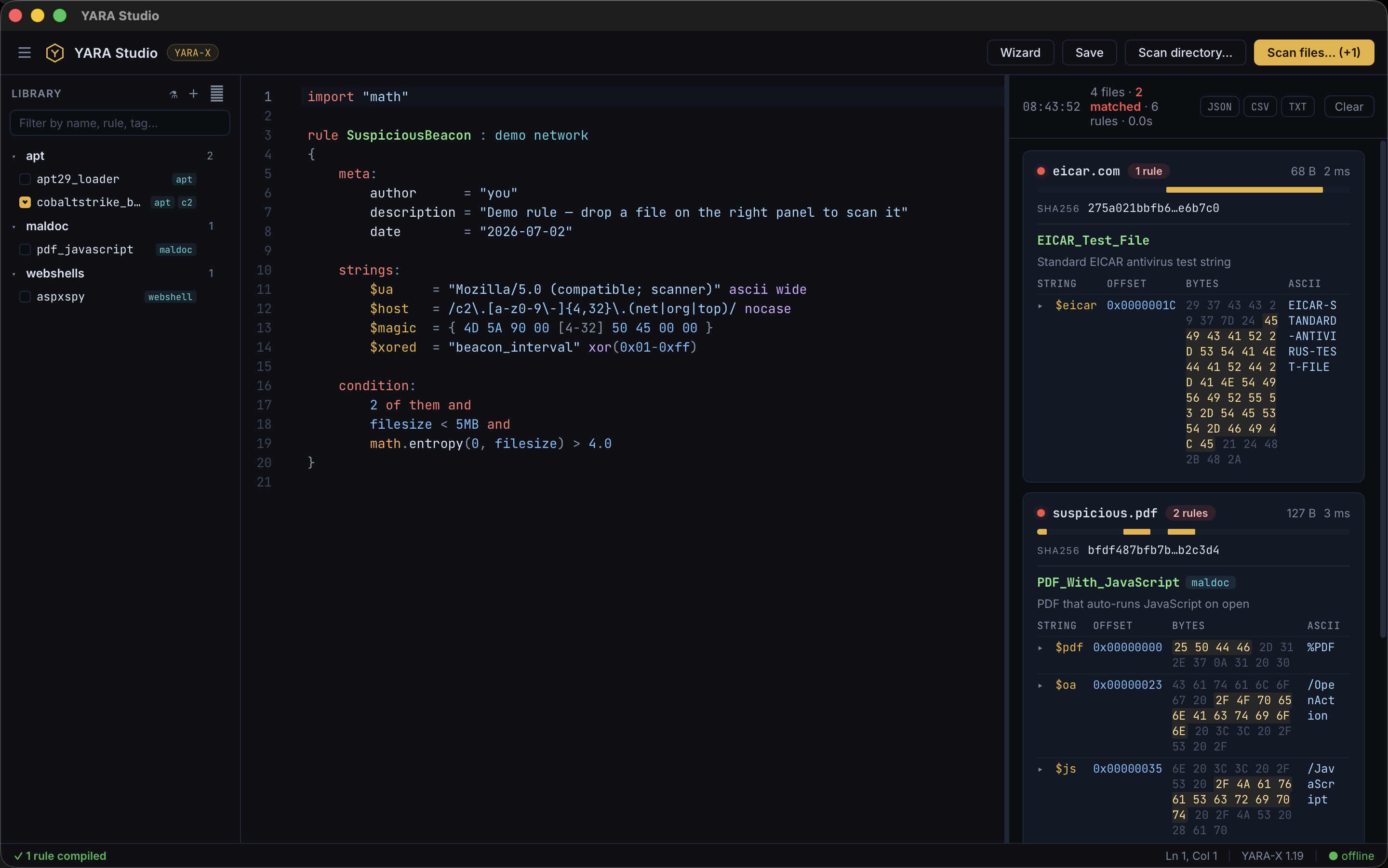Expand the $js string match row
Screen dimensions: 1388x868
pos(1040,769)
